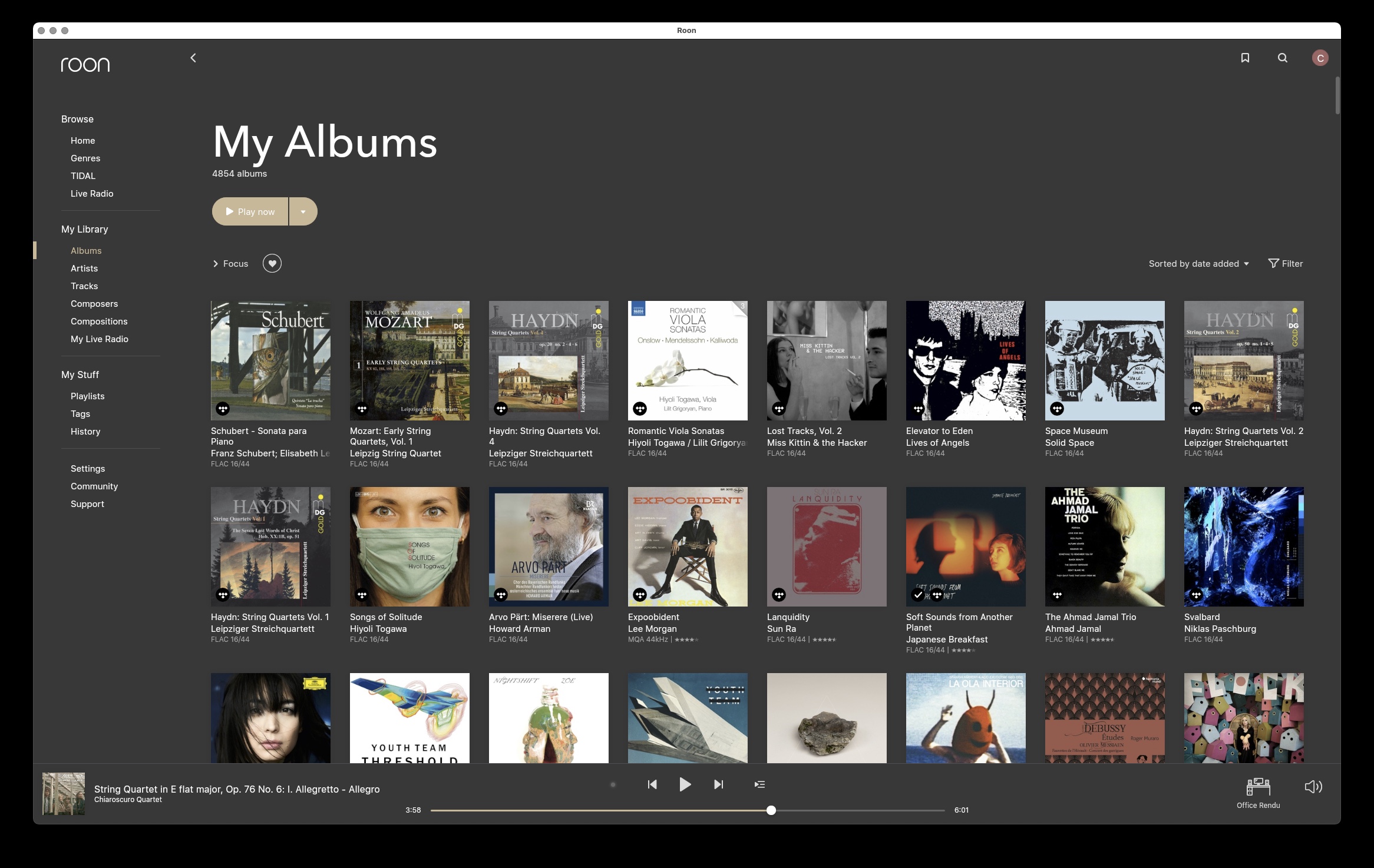Click Lee Morgan artist name
The image size is (1374, 868).
[x=652, y=629]
